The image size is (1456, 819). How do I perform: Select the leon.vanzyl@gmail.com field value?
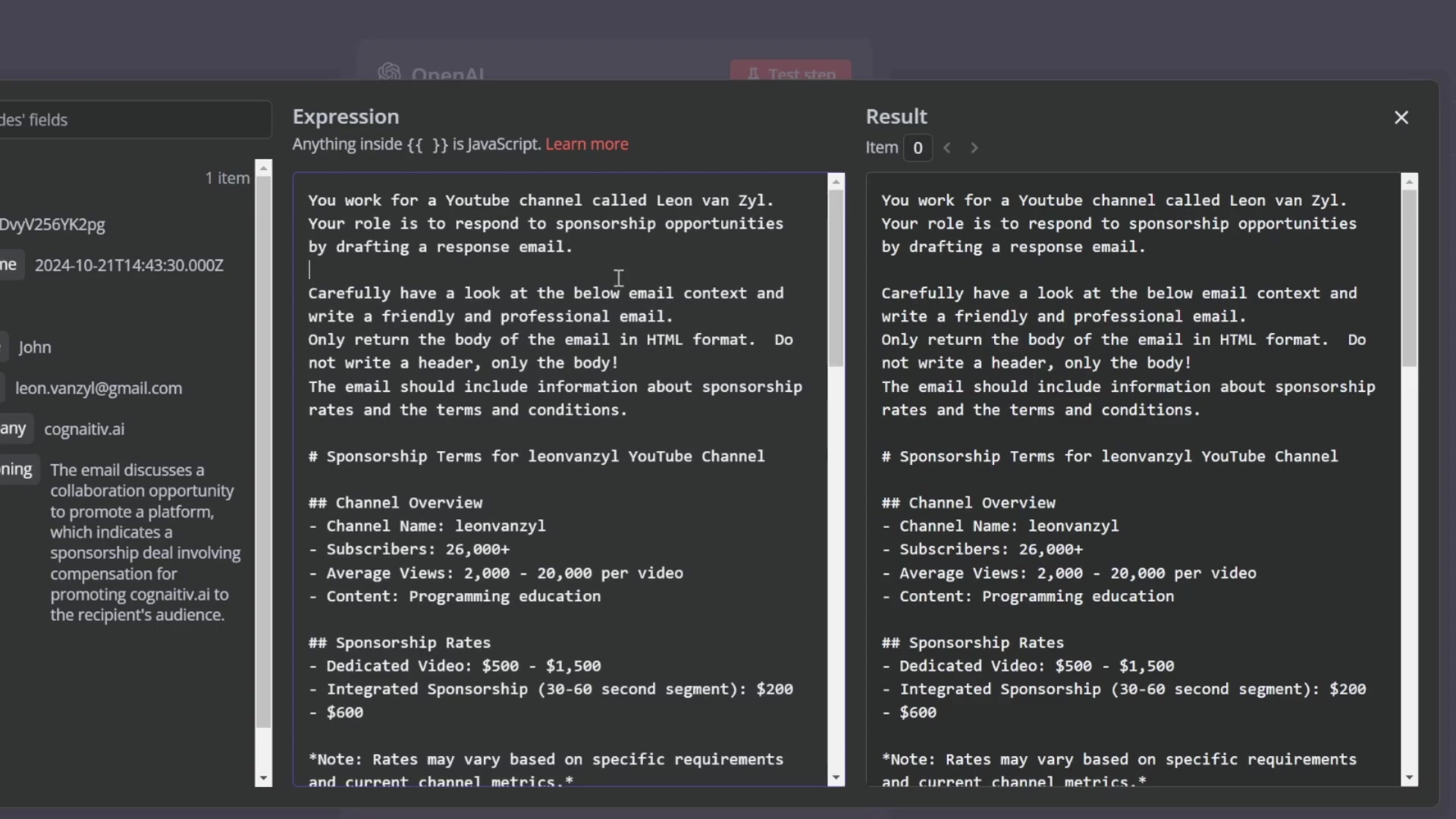tap(99, 388)
